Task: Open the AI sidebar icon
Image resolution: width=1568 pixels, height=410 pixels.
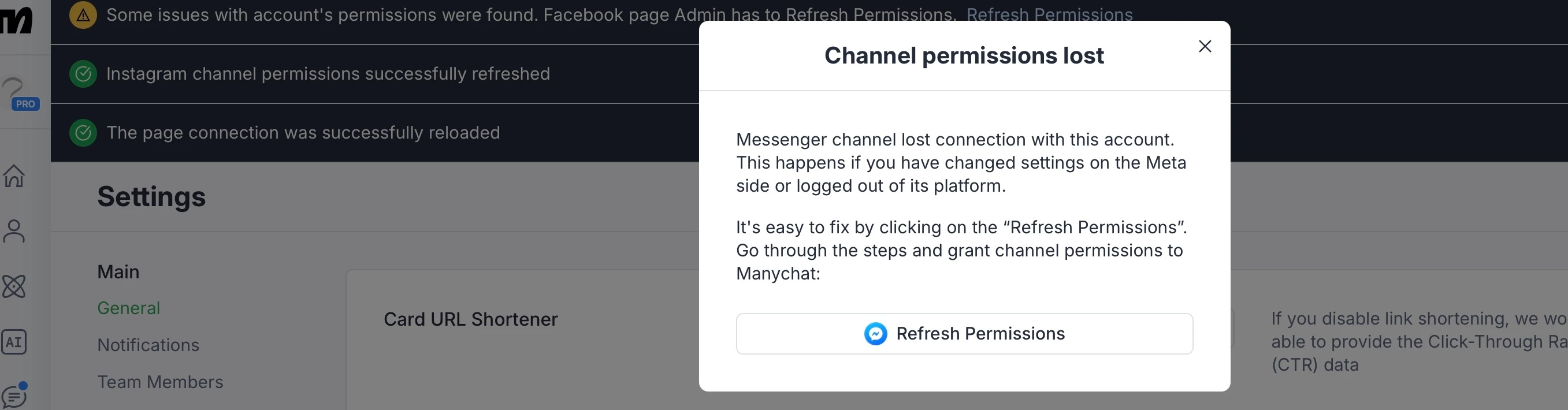Action: point(14,342)
